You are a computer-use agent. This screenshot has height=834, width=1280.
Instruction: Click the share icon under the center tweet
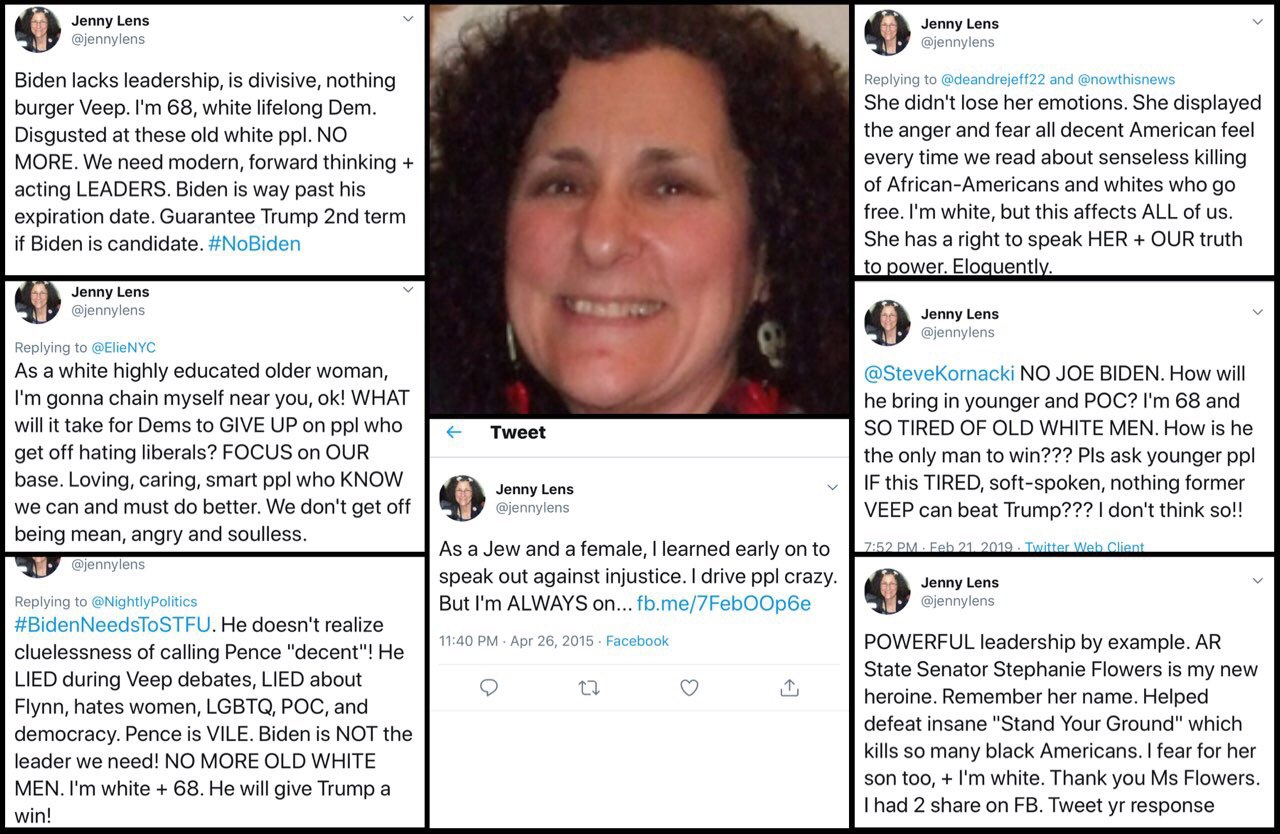(x=789, y=687)
